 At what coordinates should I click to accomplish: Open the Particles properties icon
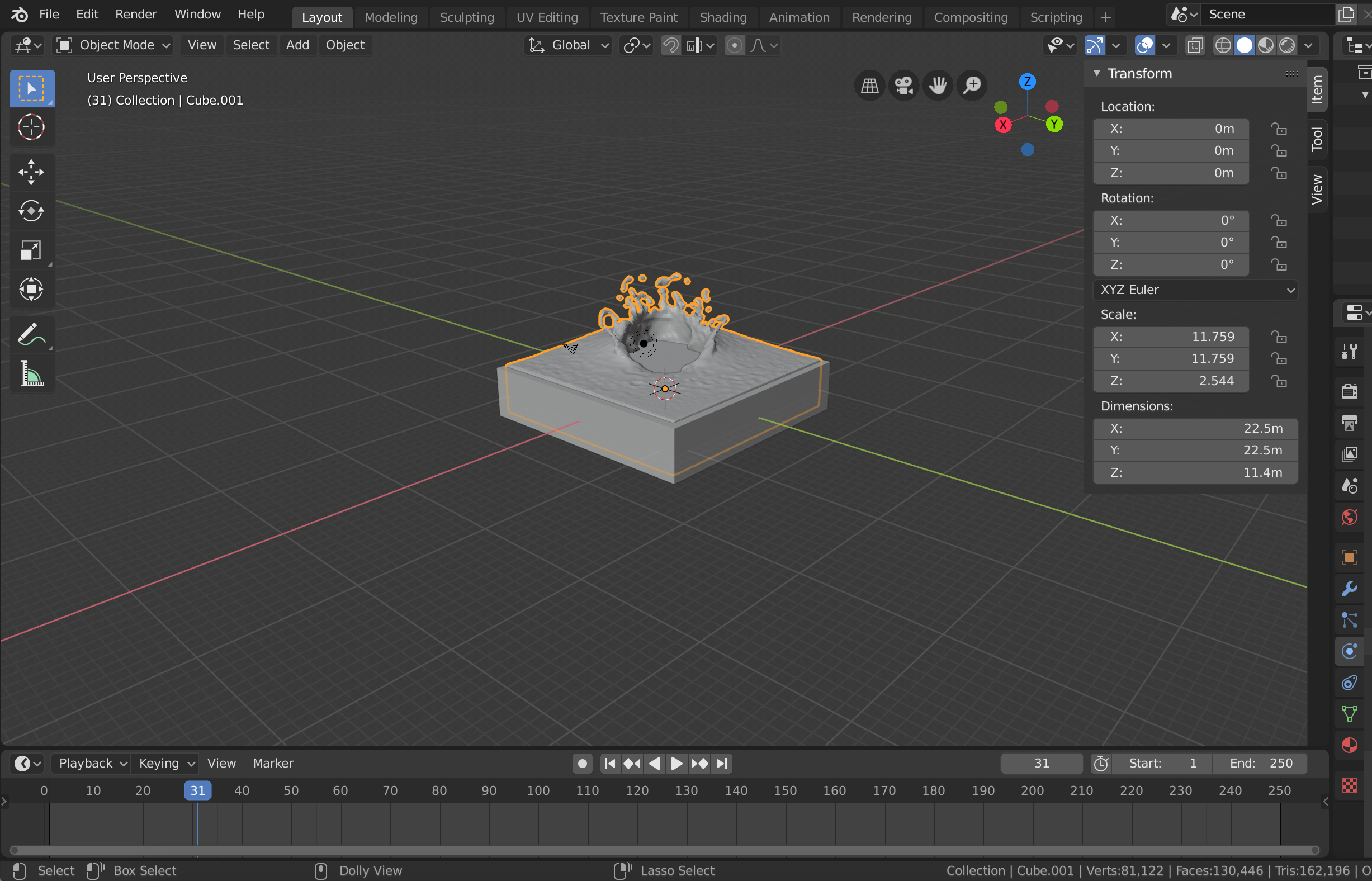click(1350, 620)
